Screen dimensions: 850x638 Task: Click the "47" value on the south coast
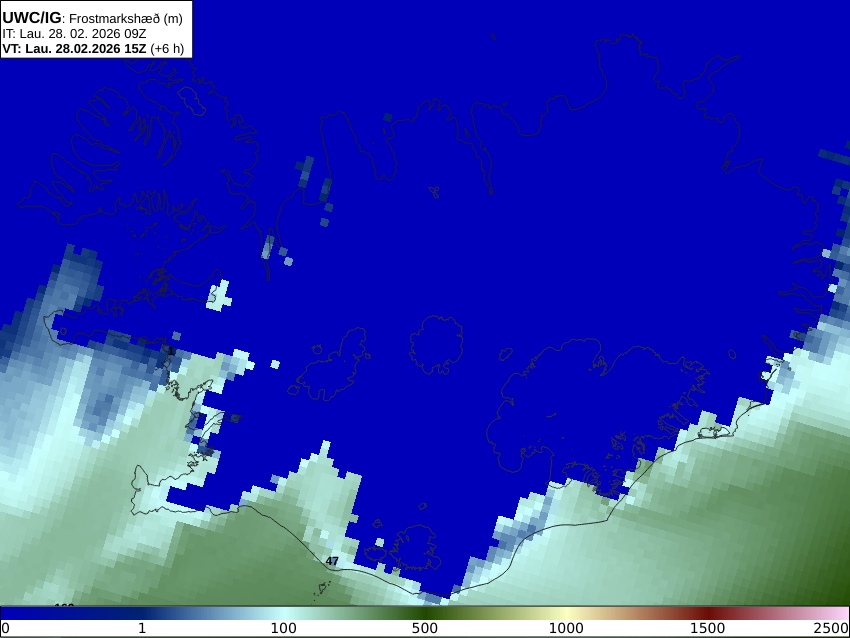[332, 561]
